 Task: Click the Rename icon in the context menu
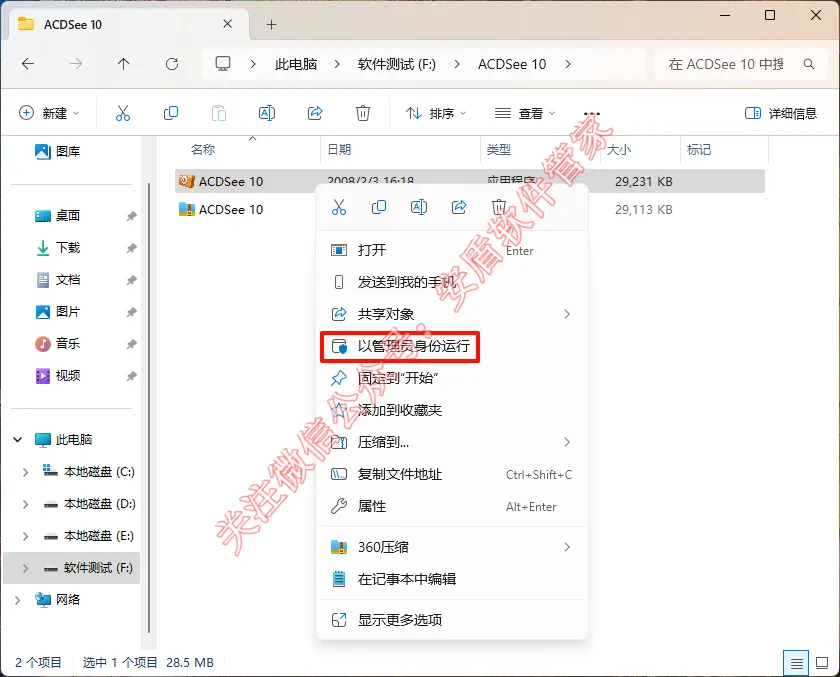419,207
